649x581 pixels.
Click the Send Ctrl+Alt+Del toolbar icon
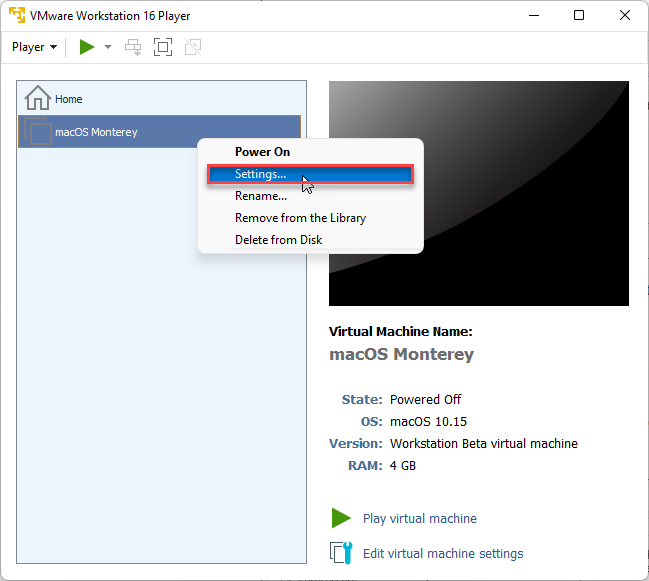(x=133, y=47)
